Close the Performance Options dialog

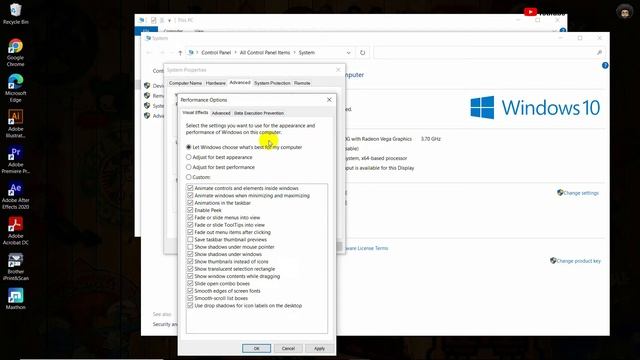pos(329,100)
